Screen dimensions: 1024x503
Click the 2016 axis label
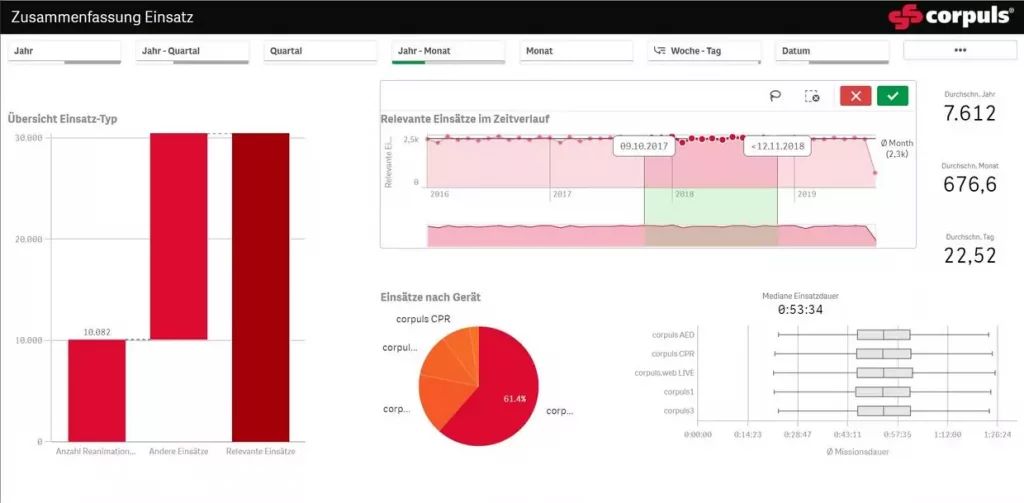pyautogui.click(x=440, y=194)
